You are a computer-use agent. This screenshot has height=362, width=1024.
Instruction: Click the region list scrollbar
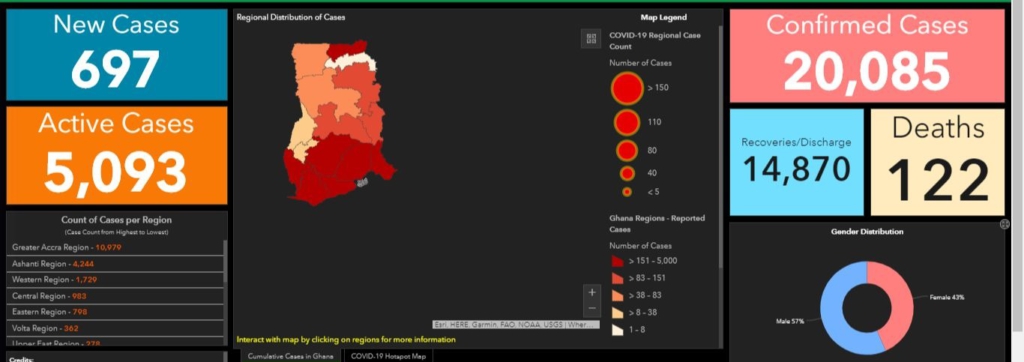tap(225, 261)
